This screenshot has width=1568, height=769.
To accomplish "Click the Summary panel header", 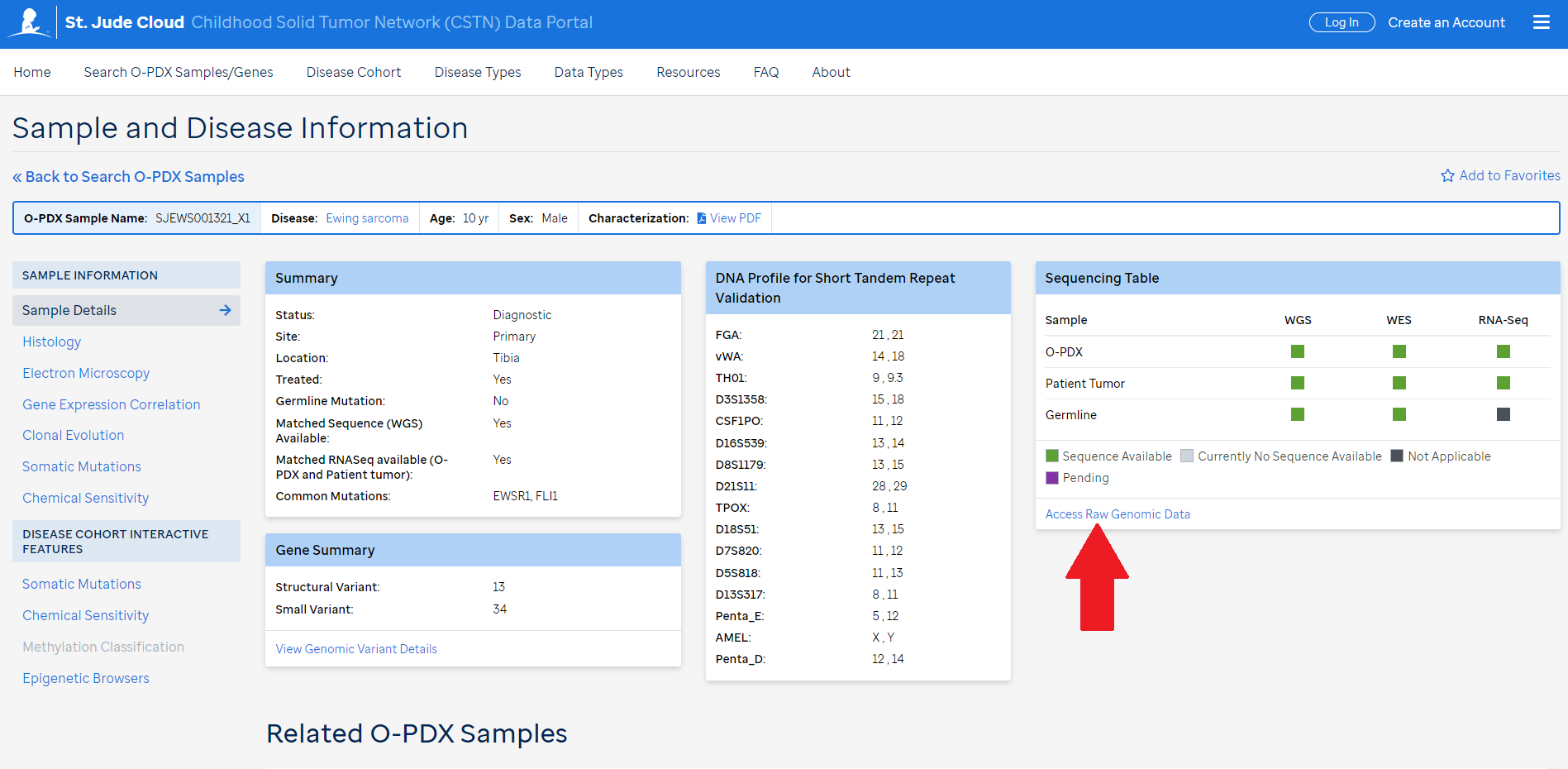I will [473, 278].
